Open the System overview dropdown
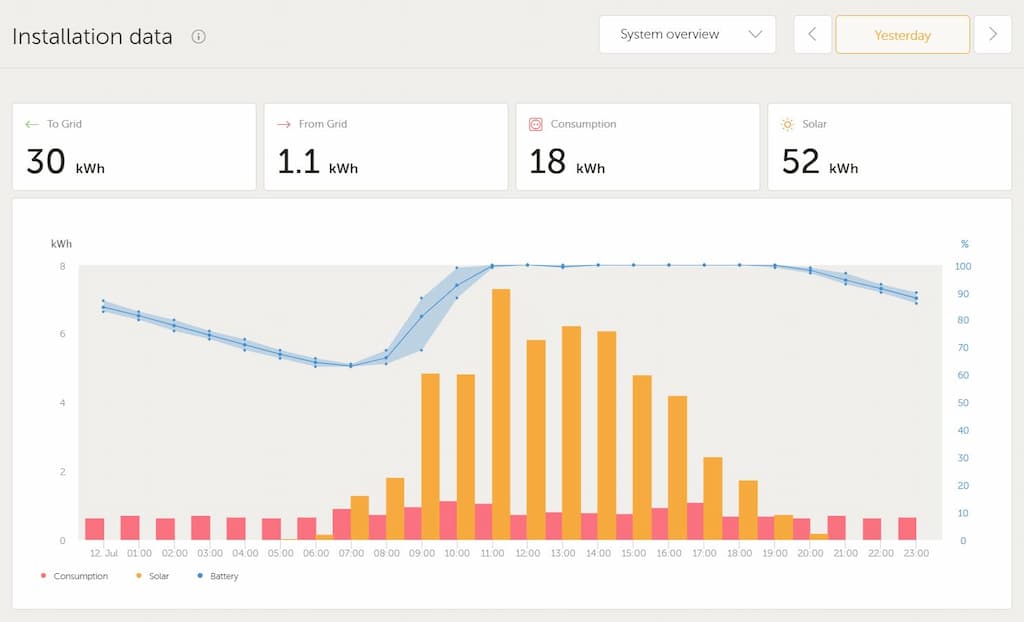This screenshot has width=1024, height=622. point(687,34)
